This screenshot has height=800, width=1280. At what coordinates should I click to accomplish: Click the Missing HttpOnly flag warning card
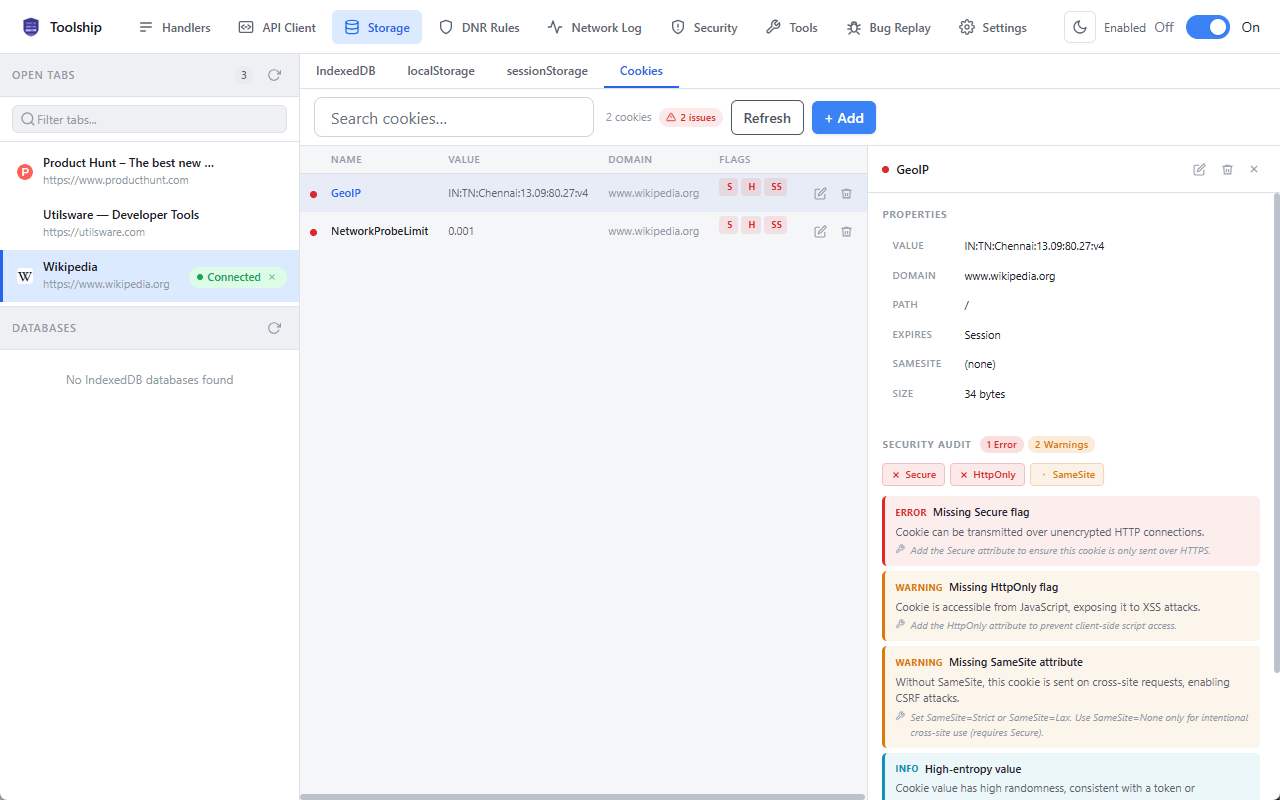pyautogui.click(x=1071, y=606)
